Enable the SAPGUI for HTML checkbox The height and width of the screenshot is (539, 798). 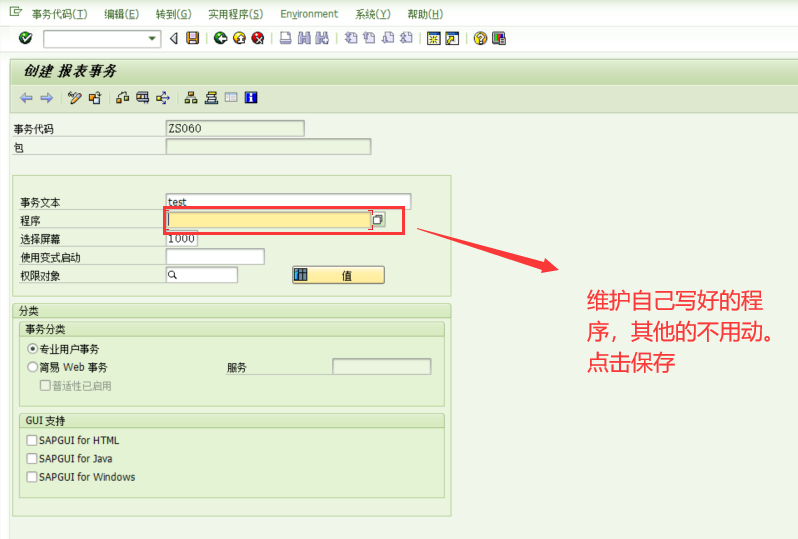32,440
